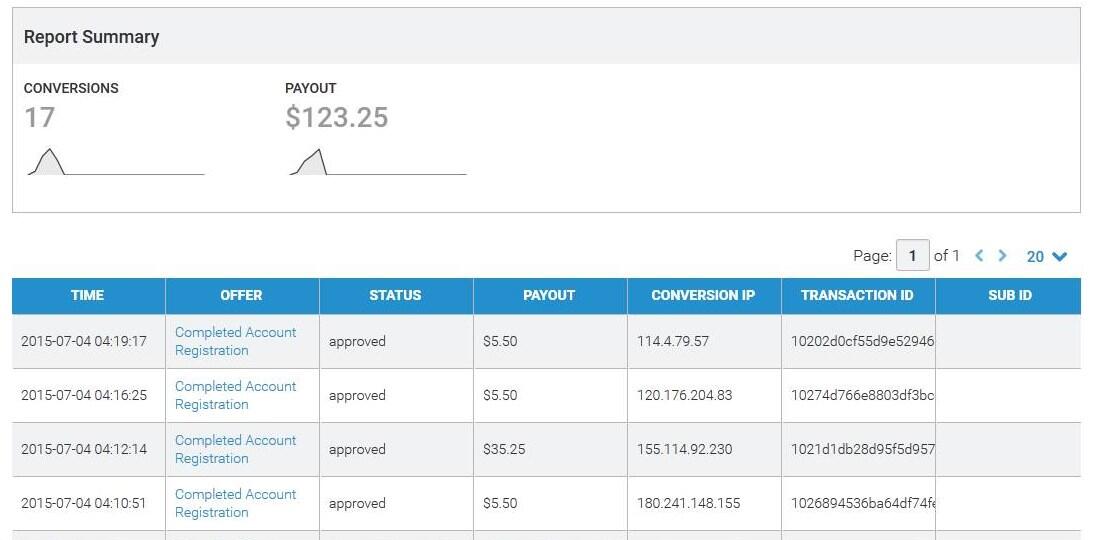Go to next page arrow
Viewport: 1096px width, 540px height.
click(1002, 256)
